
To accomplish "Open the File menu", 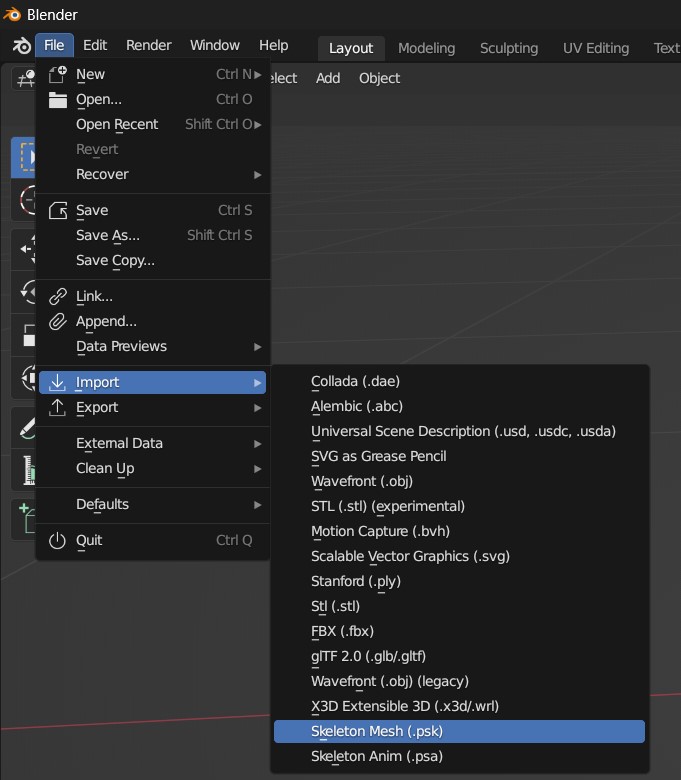I will coord(54,45).
